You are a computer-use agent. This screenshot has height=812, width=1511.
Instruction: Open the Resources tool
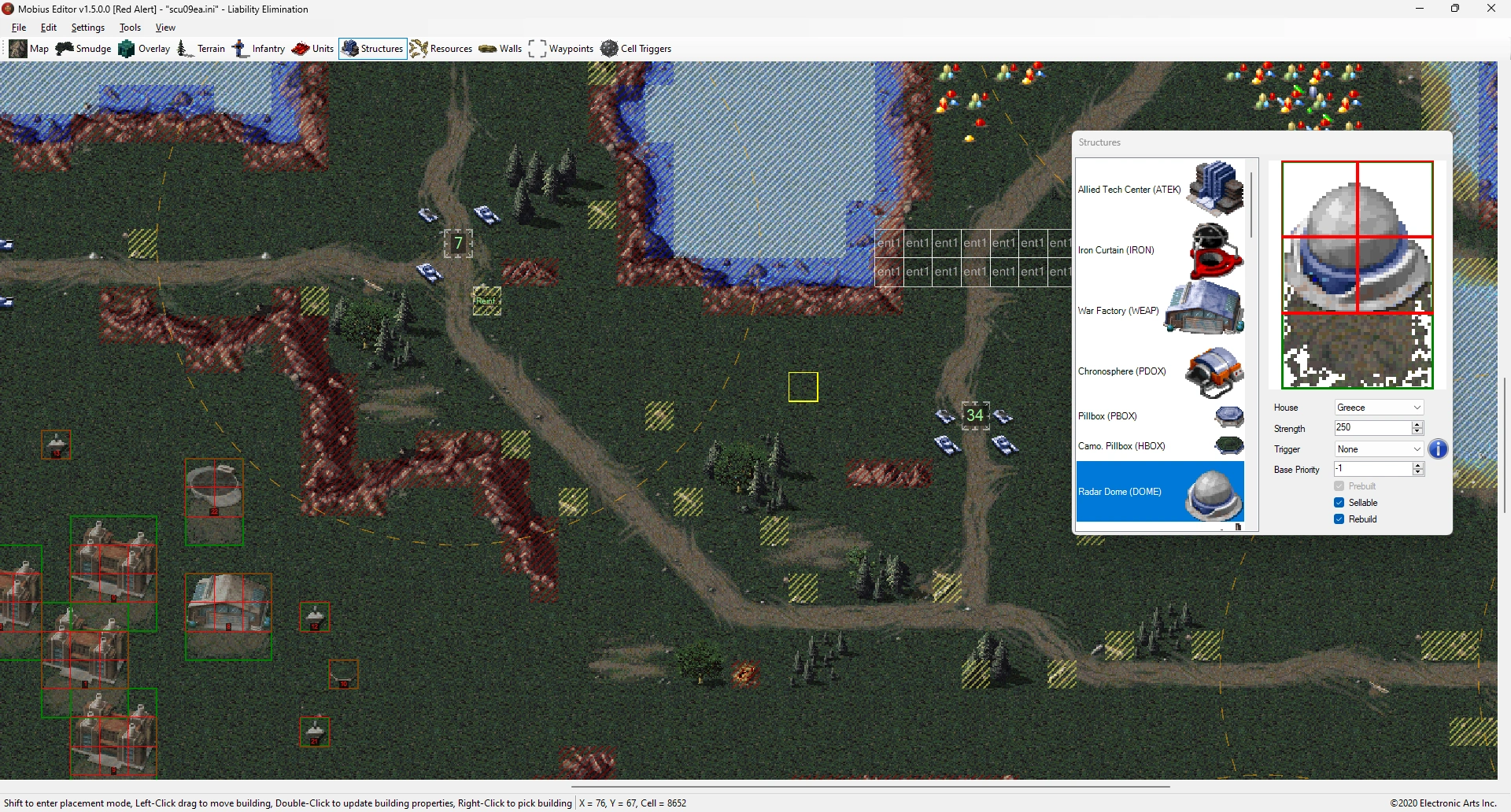[441, 49]
